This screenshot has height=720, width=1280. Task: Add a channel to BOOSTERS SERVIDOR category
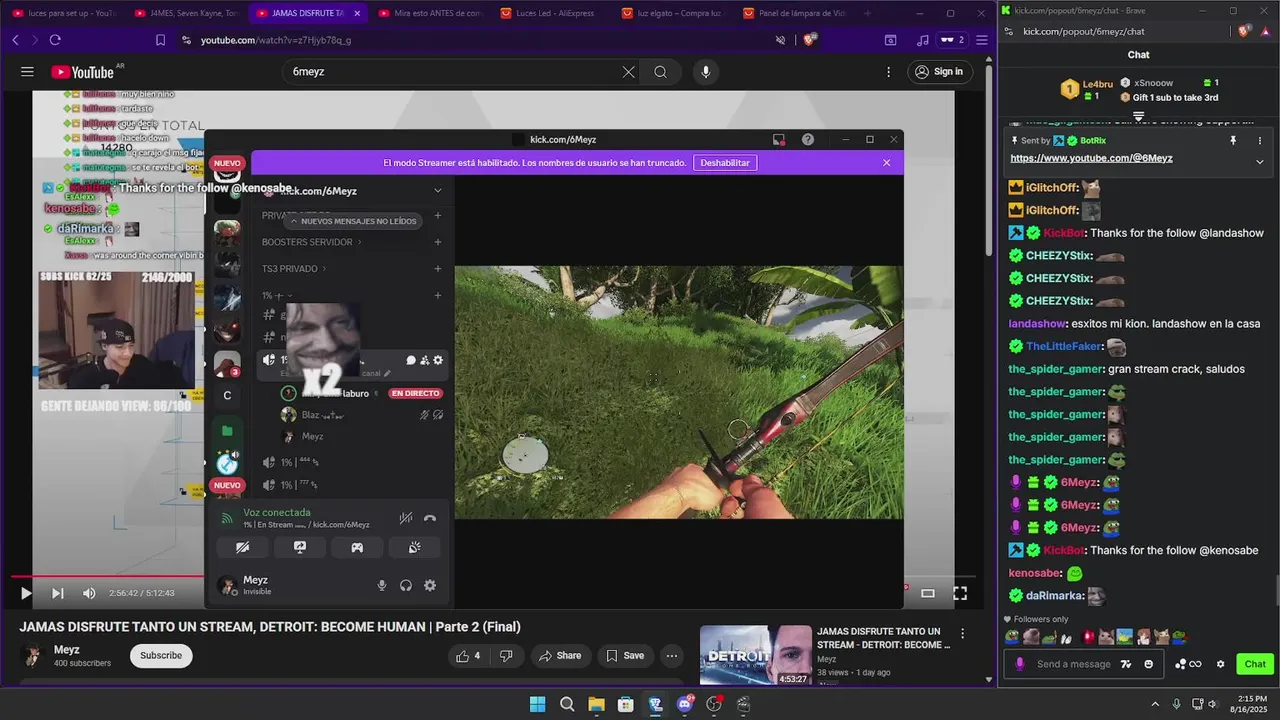tap(437, 242)
